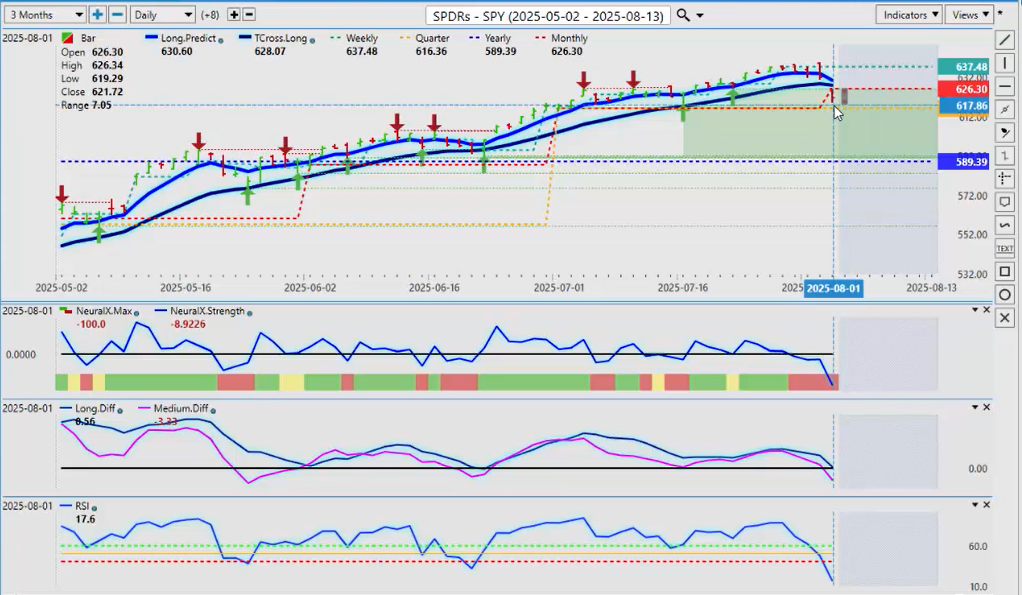Open the Daily interval dropdown
Screen dimensions: 1022x595
pos(162,15)
